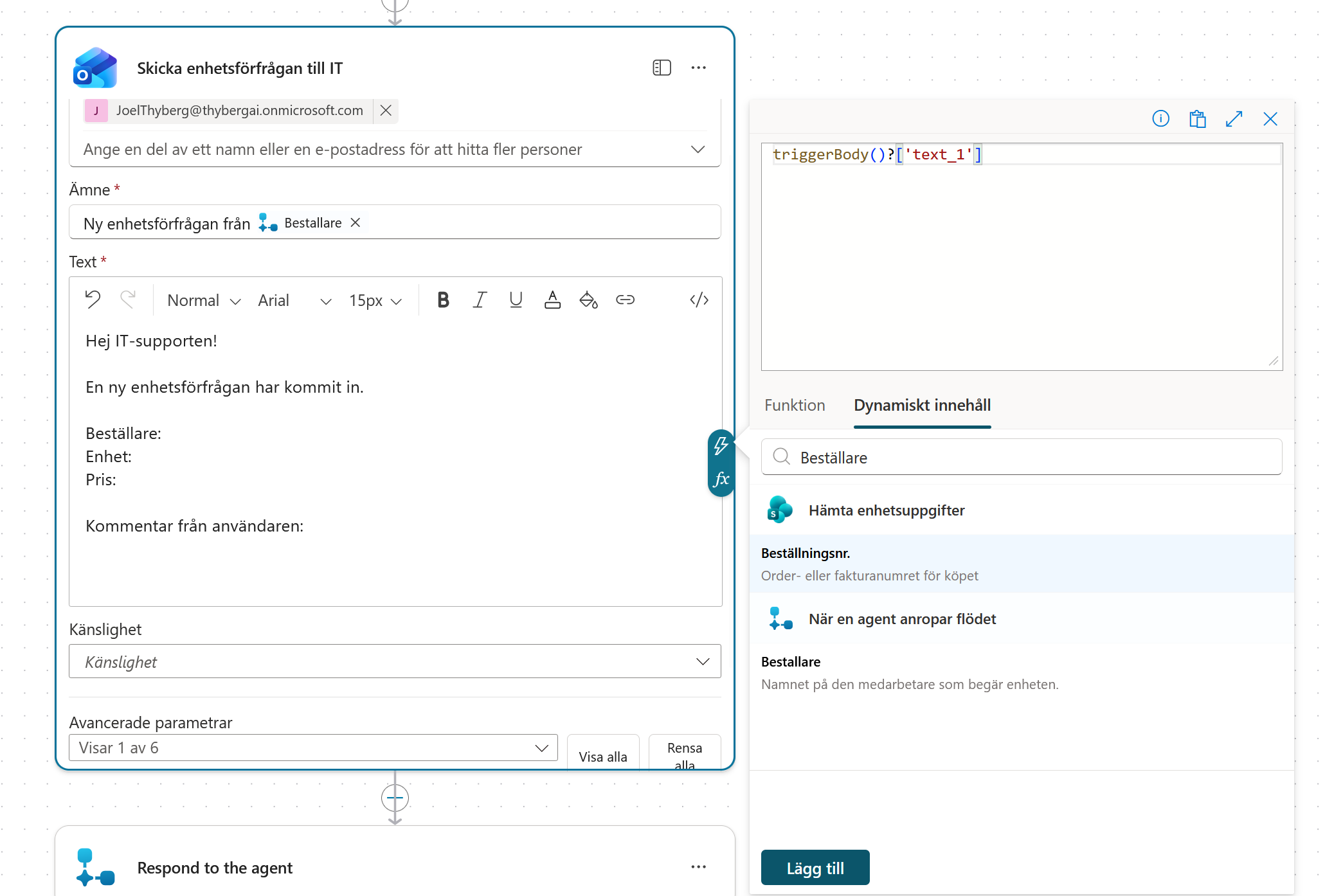
Task: Switch to HTML code view
Action: point(699,300)
